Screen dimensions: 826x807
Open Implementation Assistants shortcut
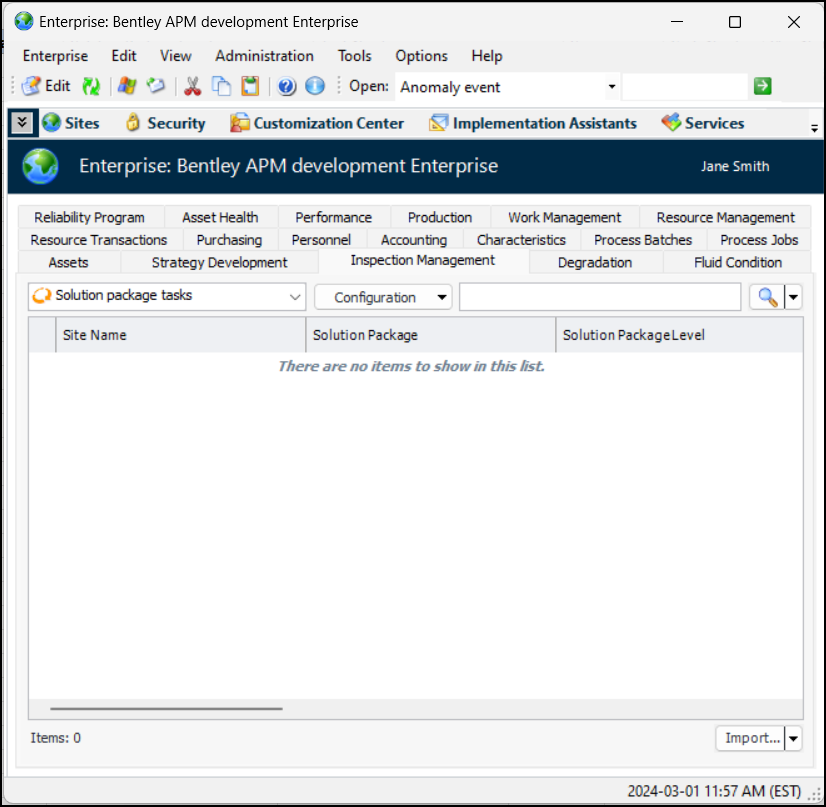pos(533,123)
